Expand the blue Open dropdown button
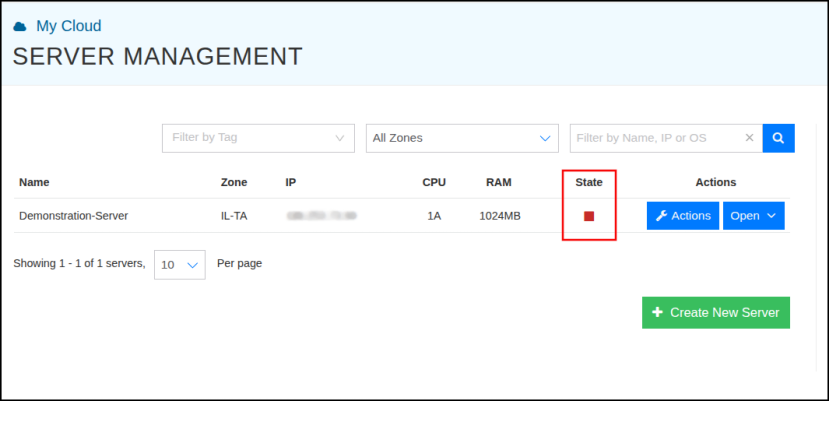The image size is (829, 431). pyautogui.click(x=753, y=216)
